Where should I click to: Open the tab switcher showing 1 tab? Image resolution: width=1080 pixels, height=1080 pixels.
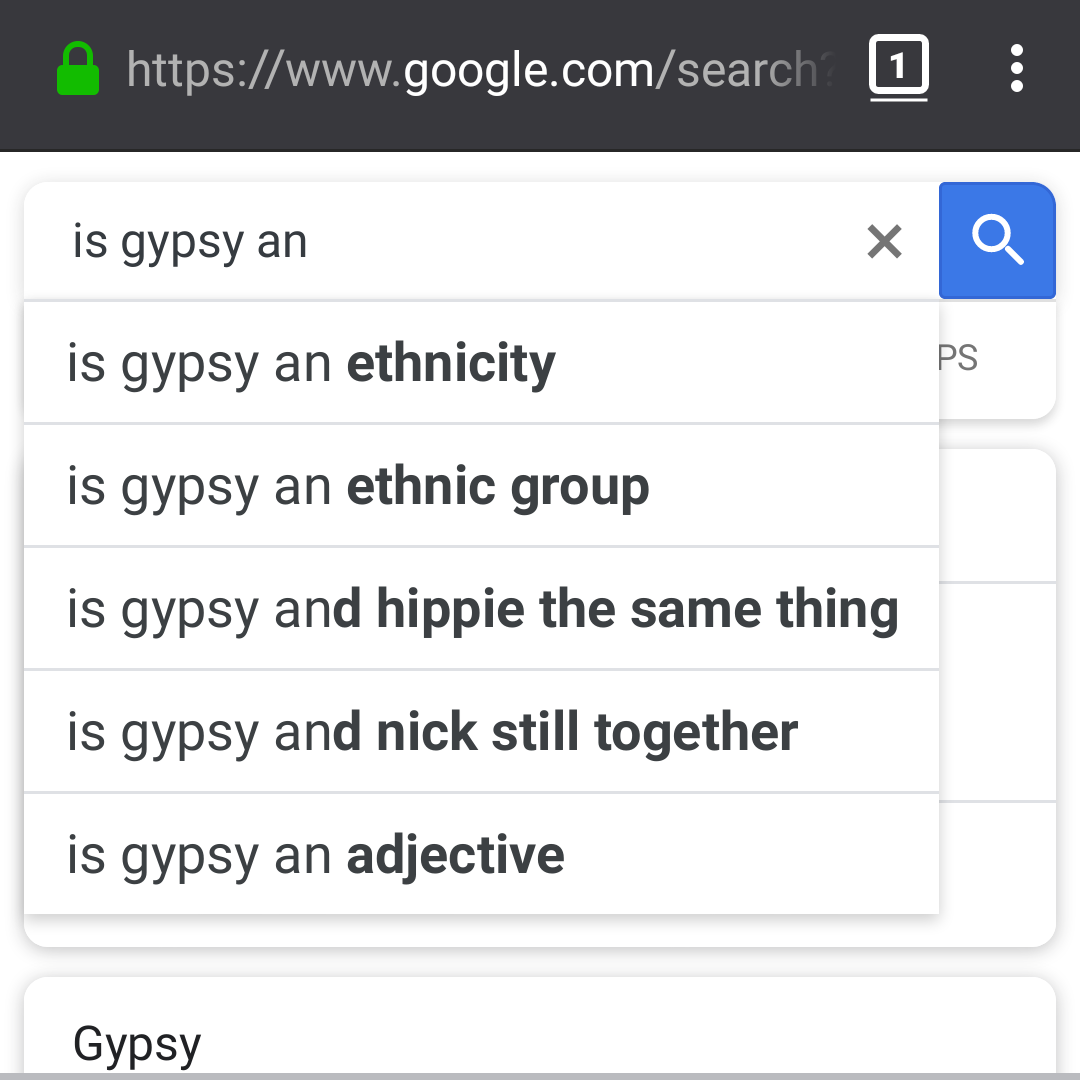coord(898,69)
